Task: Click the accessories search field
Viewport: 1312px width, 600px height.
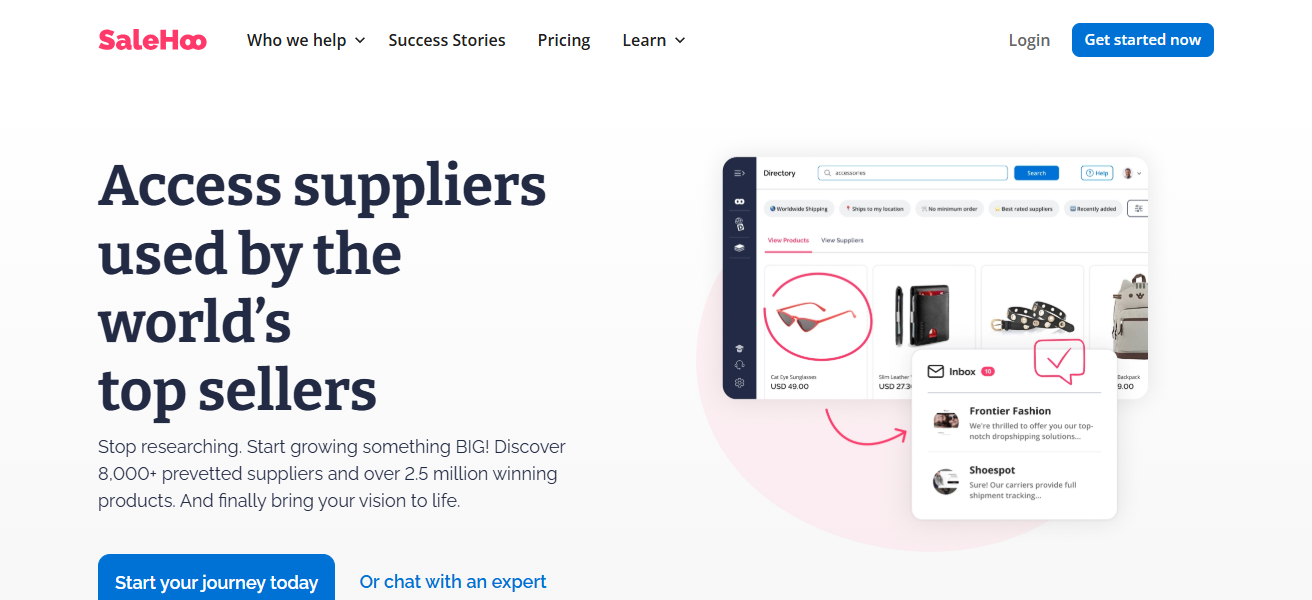Action: pos(912,173)
